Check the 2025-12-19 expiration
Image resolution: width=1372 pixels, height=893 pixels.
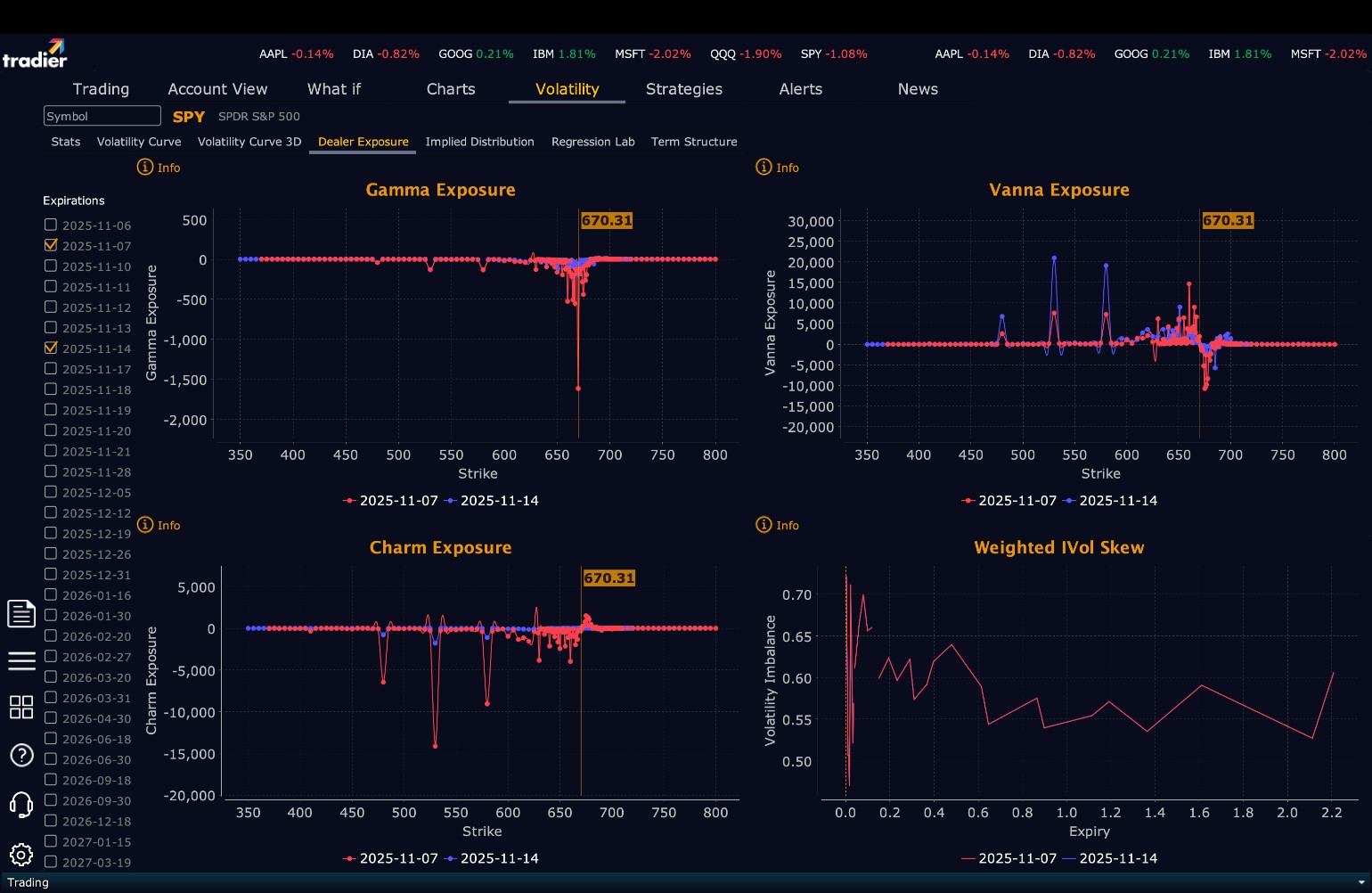51,533
